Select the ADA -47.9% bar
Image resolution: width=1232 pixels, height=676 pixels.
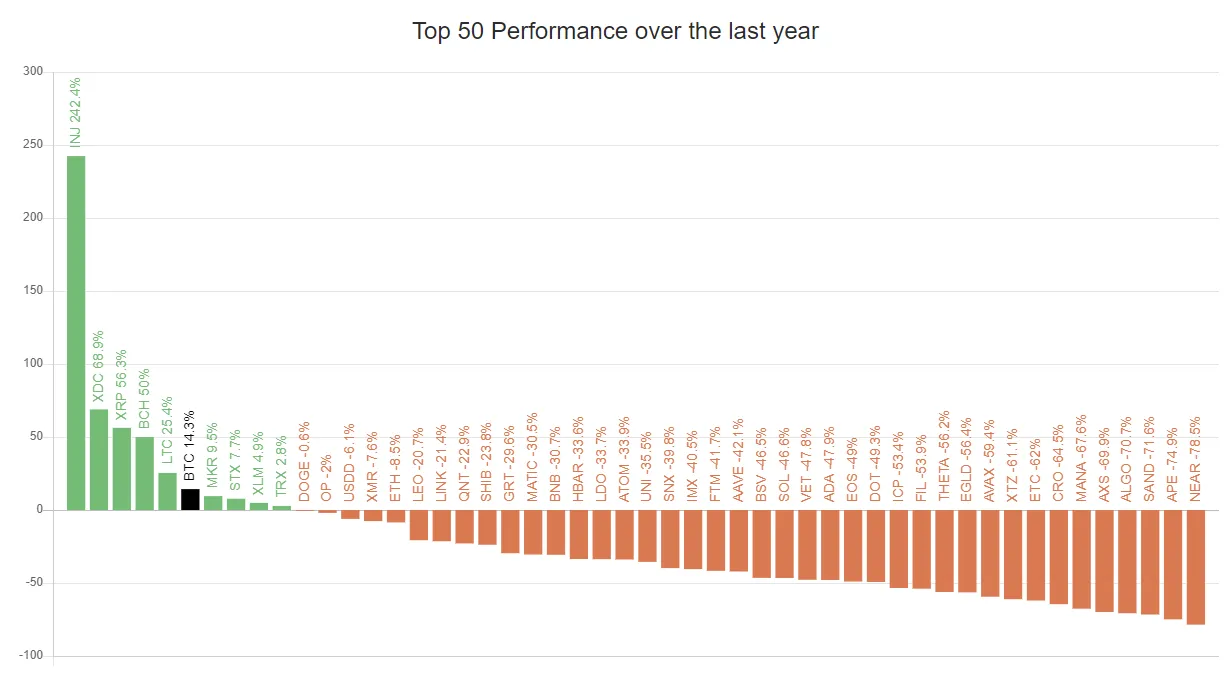830,545
